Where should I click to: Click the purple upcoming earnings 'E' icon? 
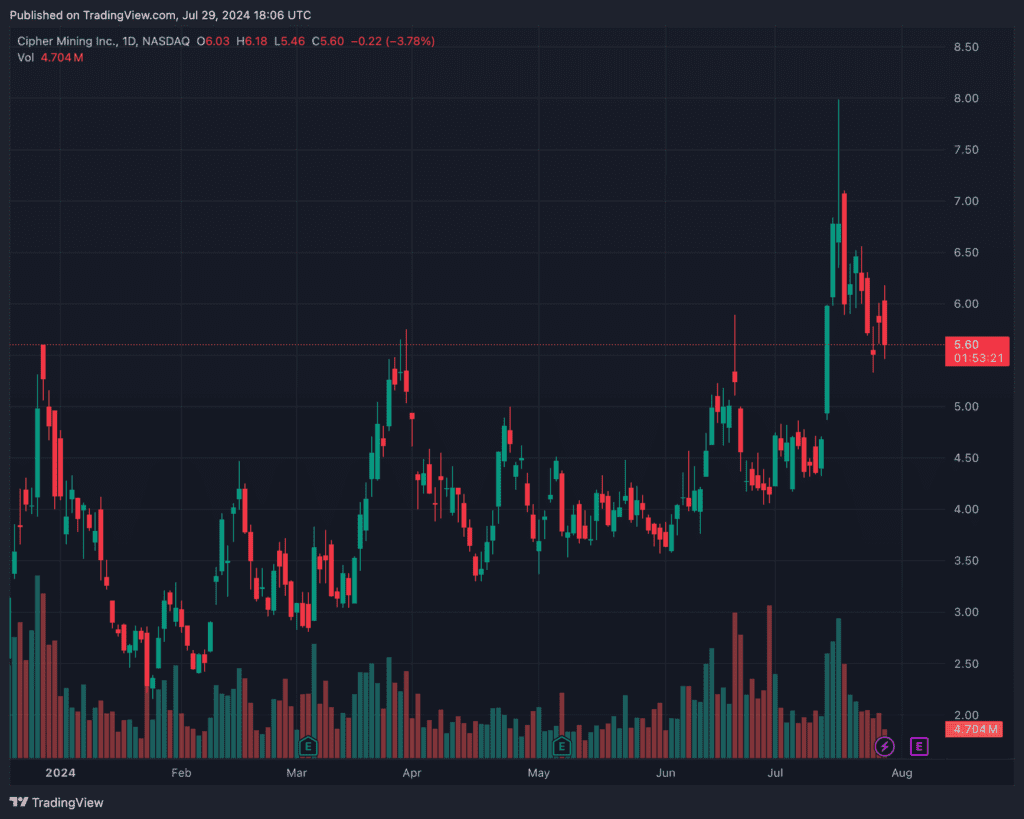919,746
